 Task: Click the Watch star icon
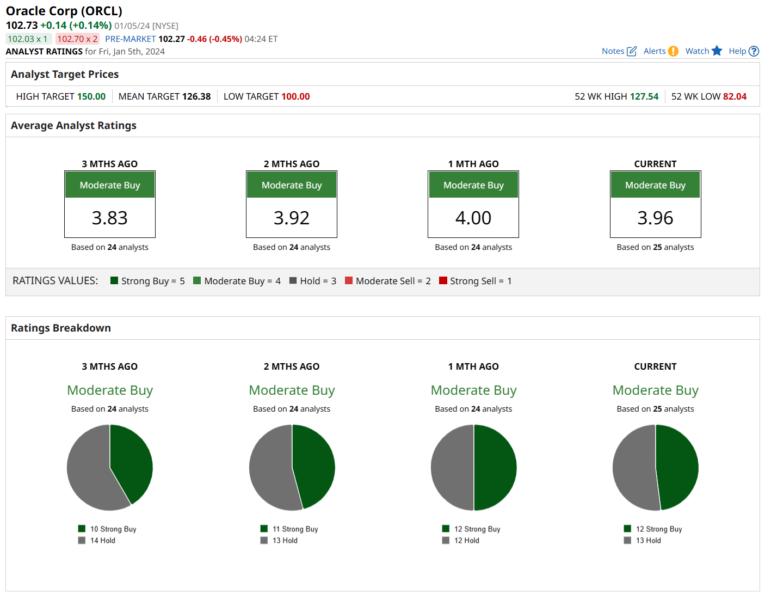(x=717, y=51)
